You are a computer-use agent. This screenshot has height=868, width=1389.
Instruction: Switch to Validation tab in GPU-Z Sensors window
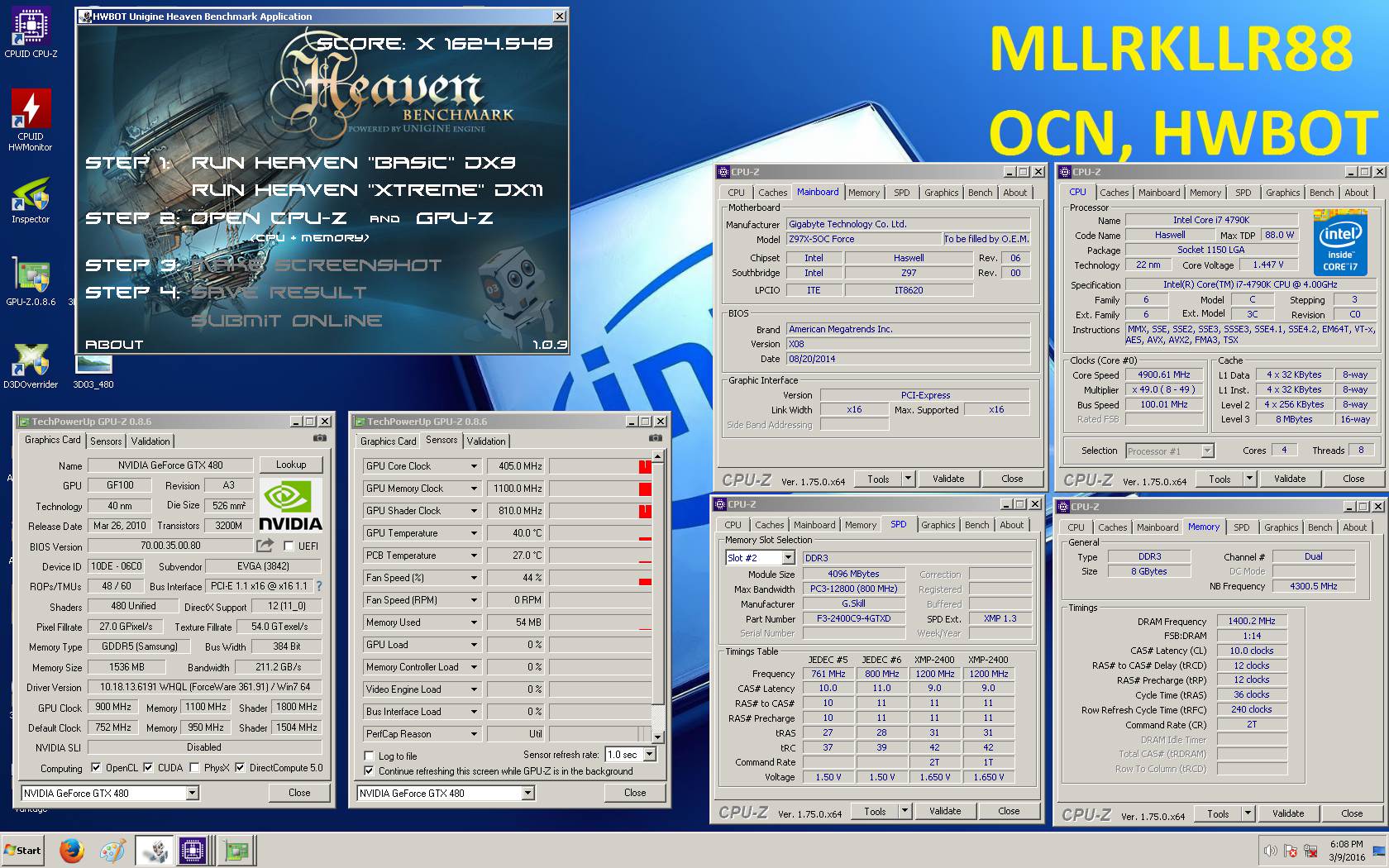(x=486, y=441)
